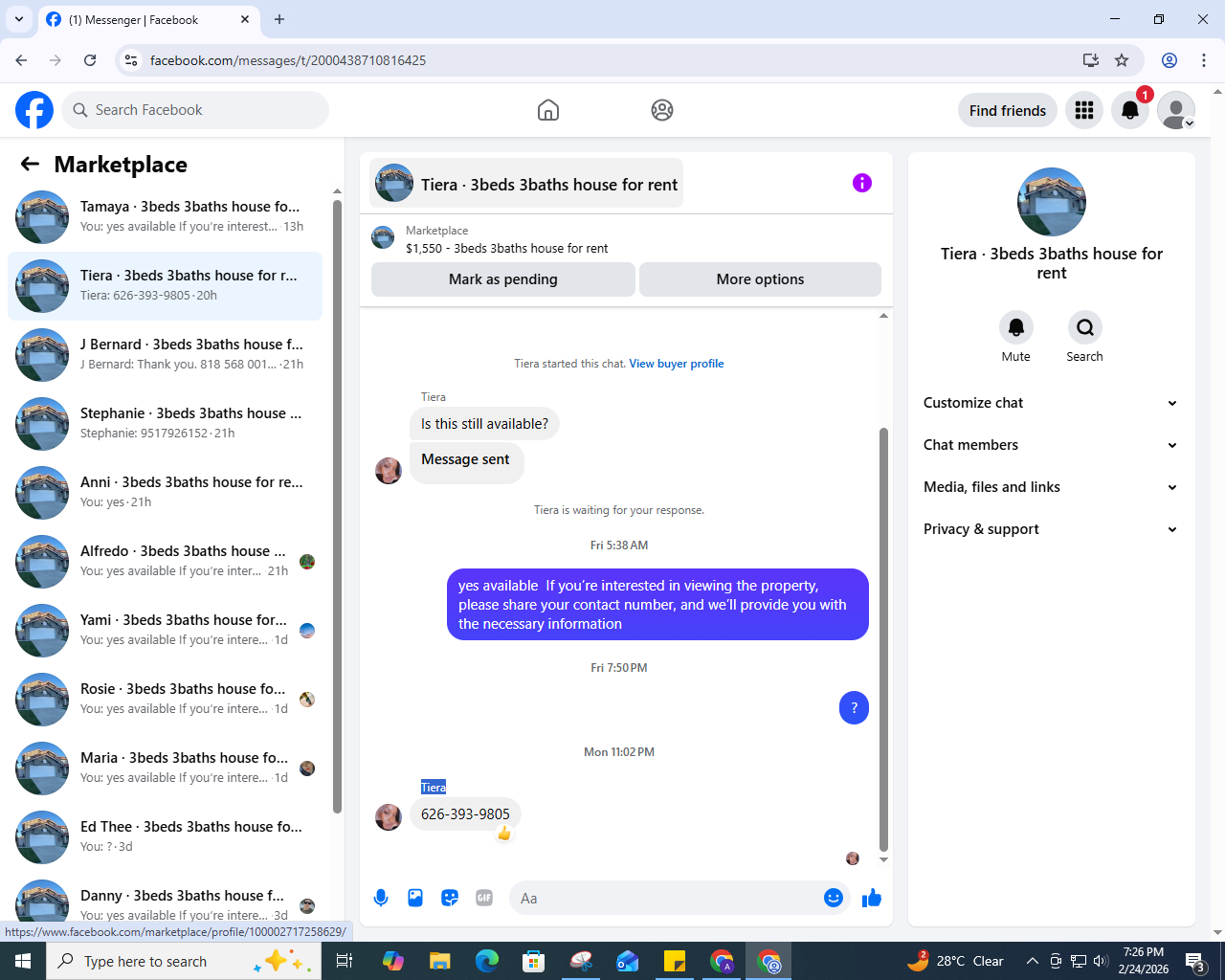Open the emoji picker in message box

coord(834,898)
